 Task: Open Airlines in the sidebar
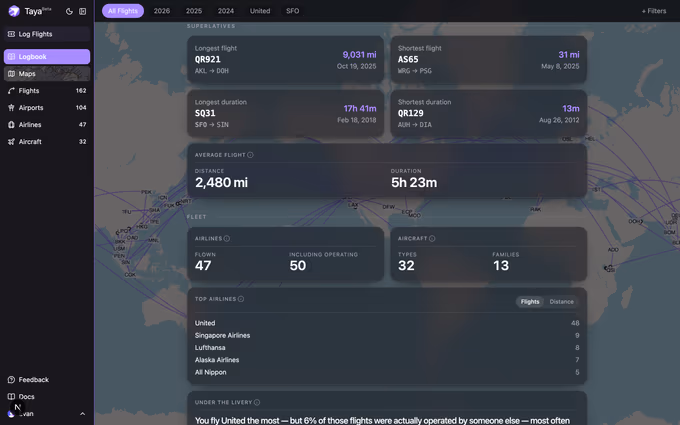(47, 124)
